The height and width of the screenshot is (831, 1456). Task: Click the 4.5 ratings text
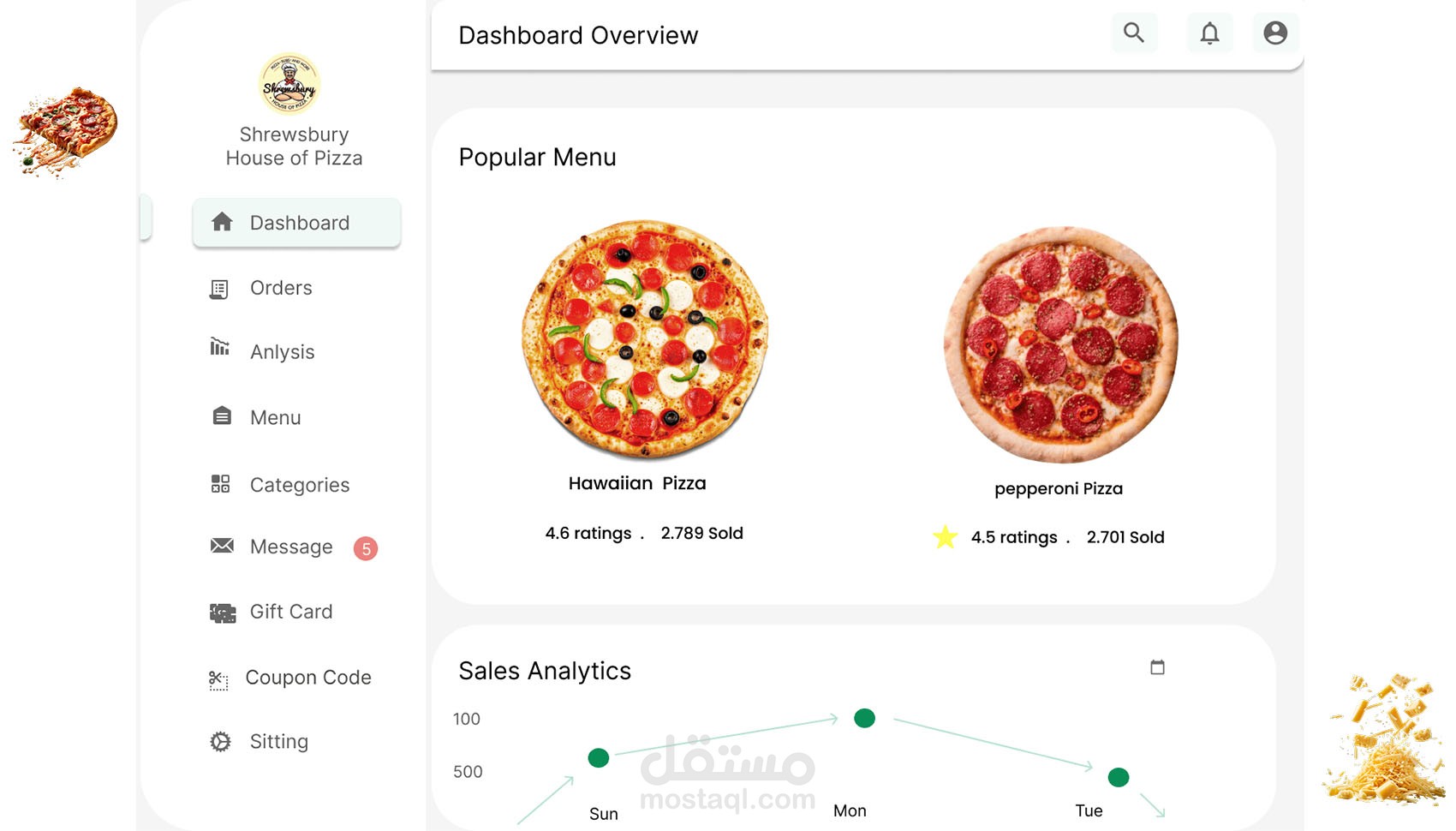pos(1014,537)
